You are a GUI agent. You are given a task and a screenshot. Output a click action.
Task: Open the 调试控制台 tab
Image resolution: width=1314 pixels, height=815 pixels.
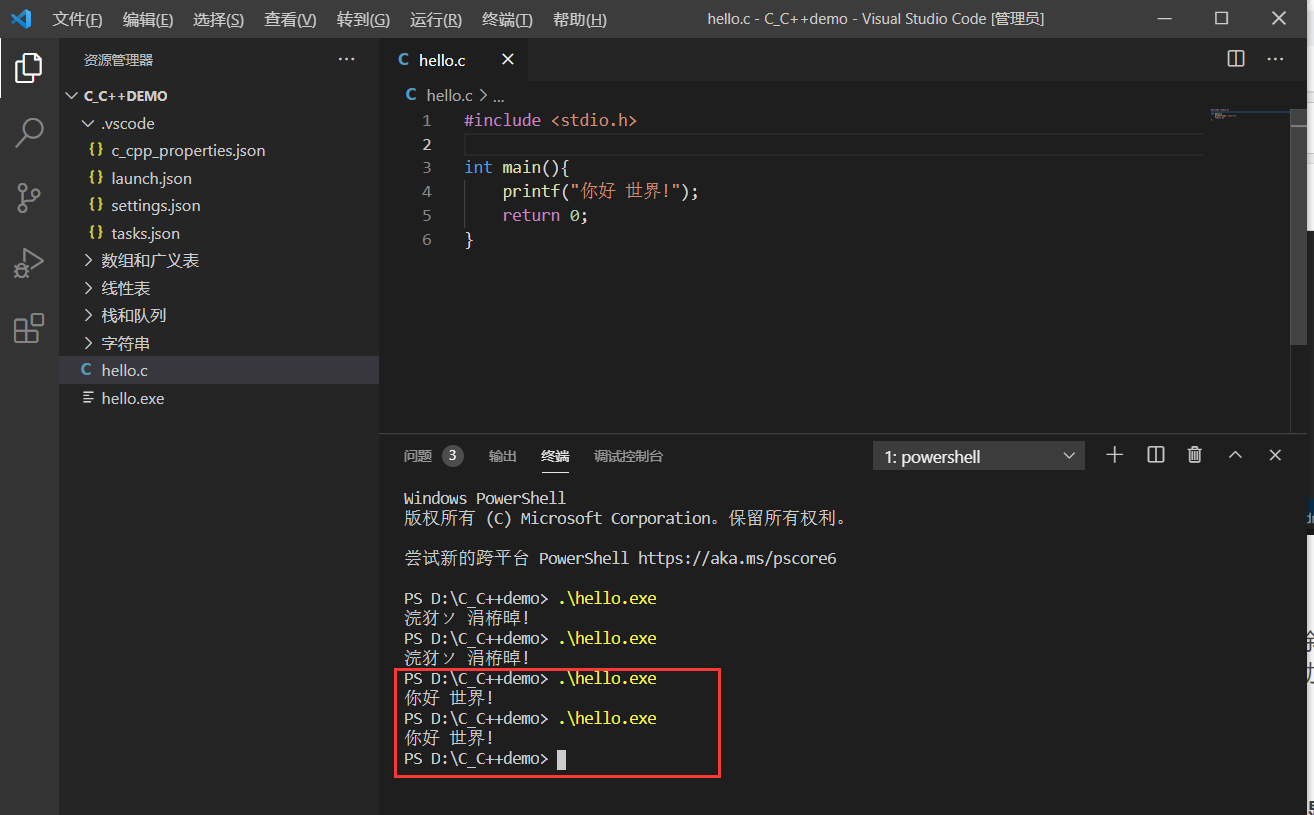[628, 456]
